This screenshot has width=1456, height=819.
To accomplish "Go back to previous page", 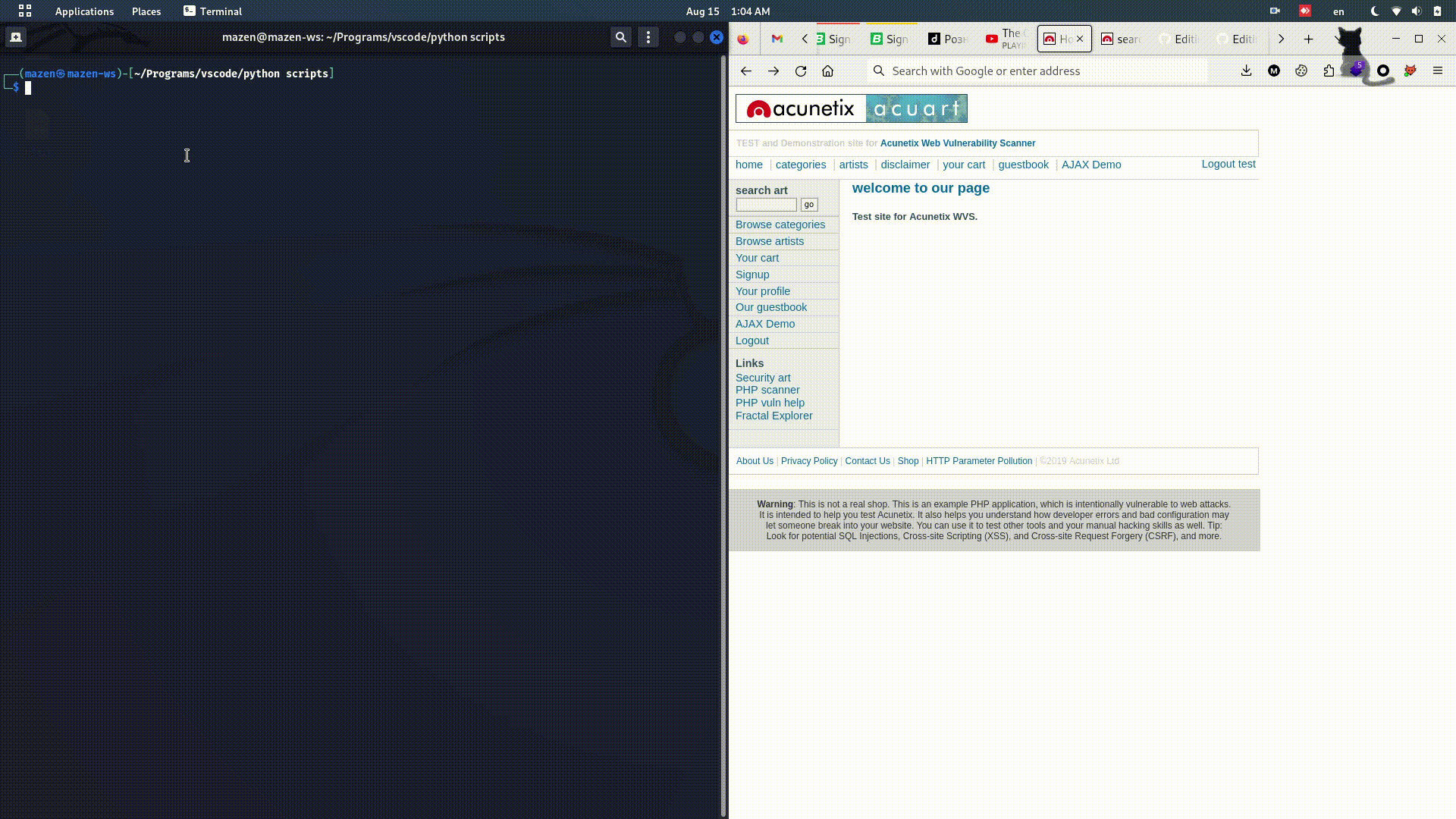I will [746, 71].
